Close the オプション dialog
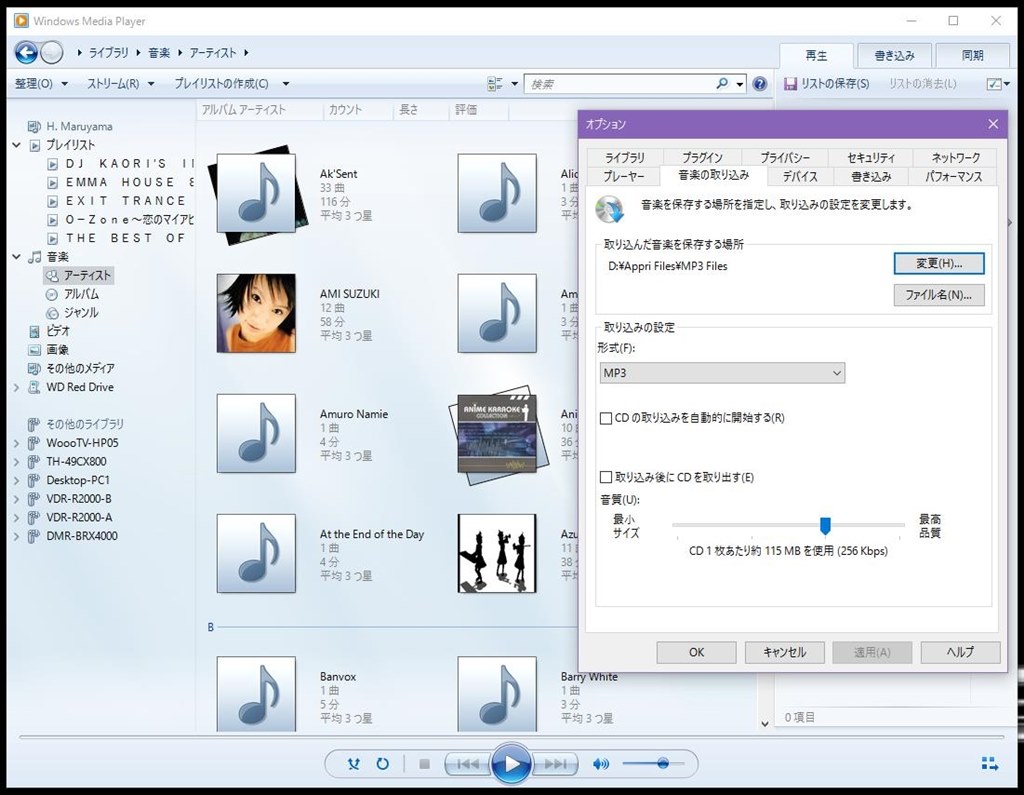 pyautogui.click(x=993, y=124)
